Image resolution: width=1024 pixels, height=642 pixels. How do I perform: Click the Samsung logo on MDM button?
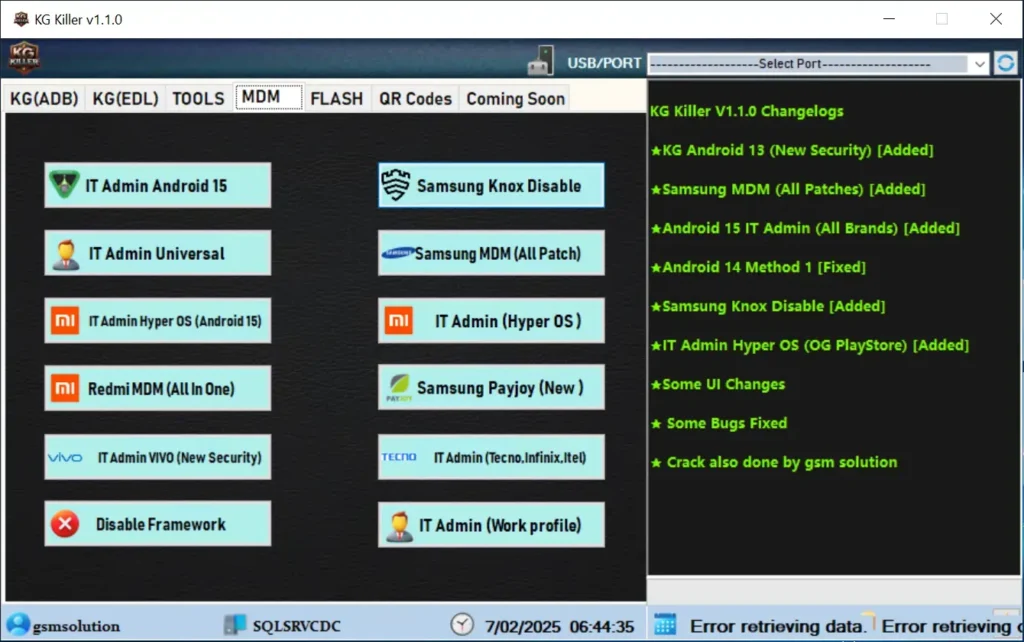[398, 253]
